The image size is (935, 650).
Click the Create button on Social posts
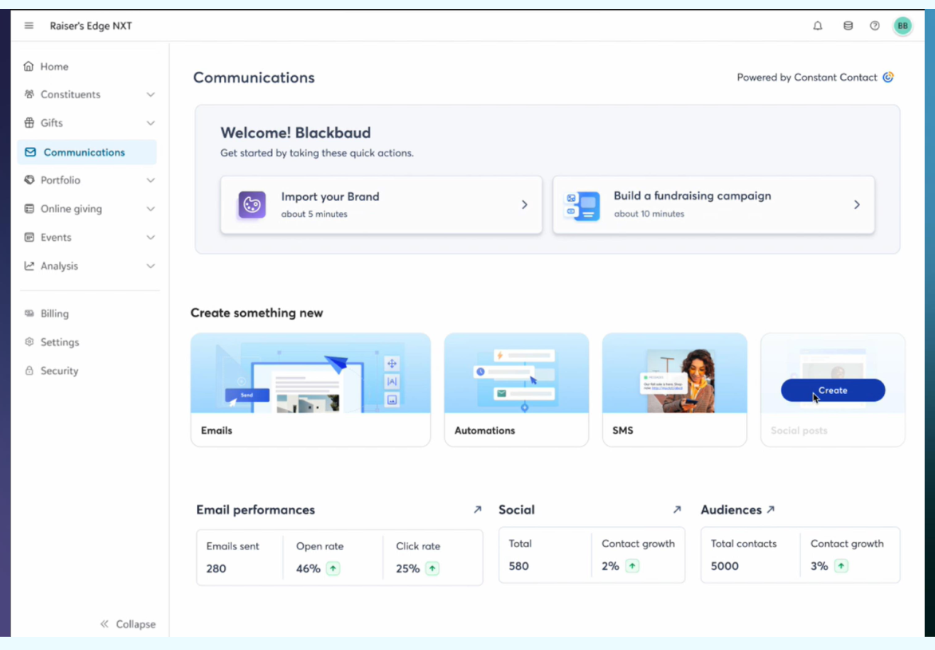pyautogui.click(x=832, y=390)
